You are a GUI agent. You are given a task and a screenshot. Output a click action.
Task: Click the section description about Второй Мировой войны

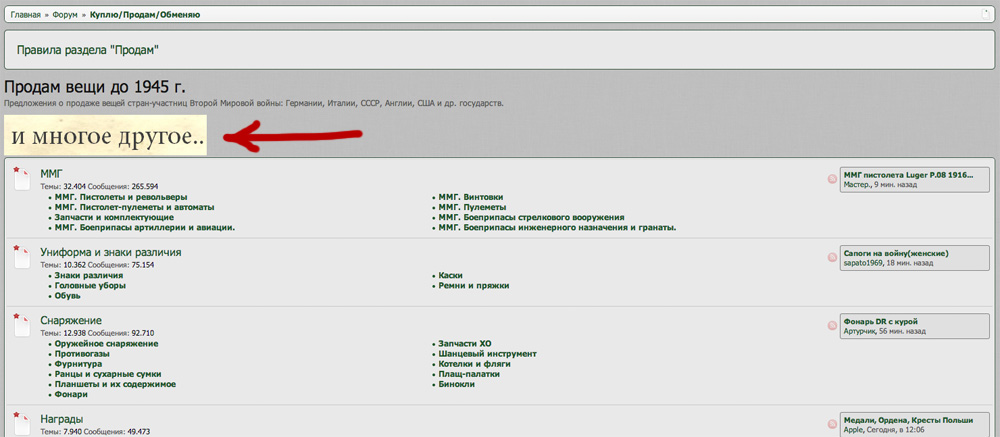coord(254,103)
